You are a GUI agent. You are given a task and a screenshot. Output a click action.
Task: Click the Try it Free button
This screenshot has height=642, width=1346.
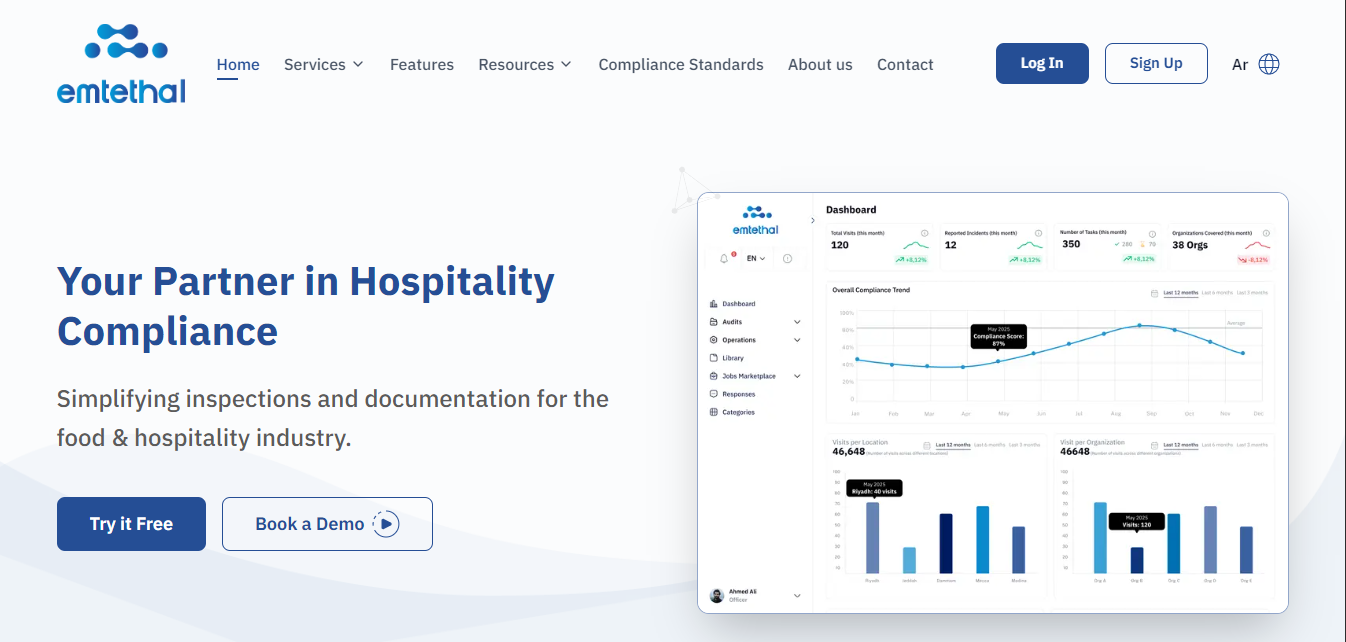(x=131, y=523)
